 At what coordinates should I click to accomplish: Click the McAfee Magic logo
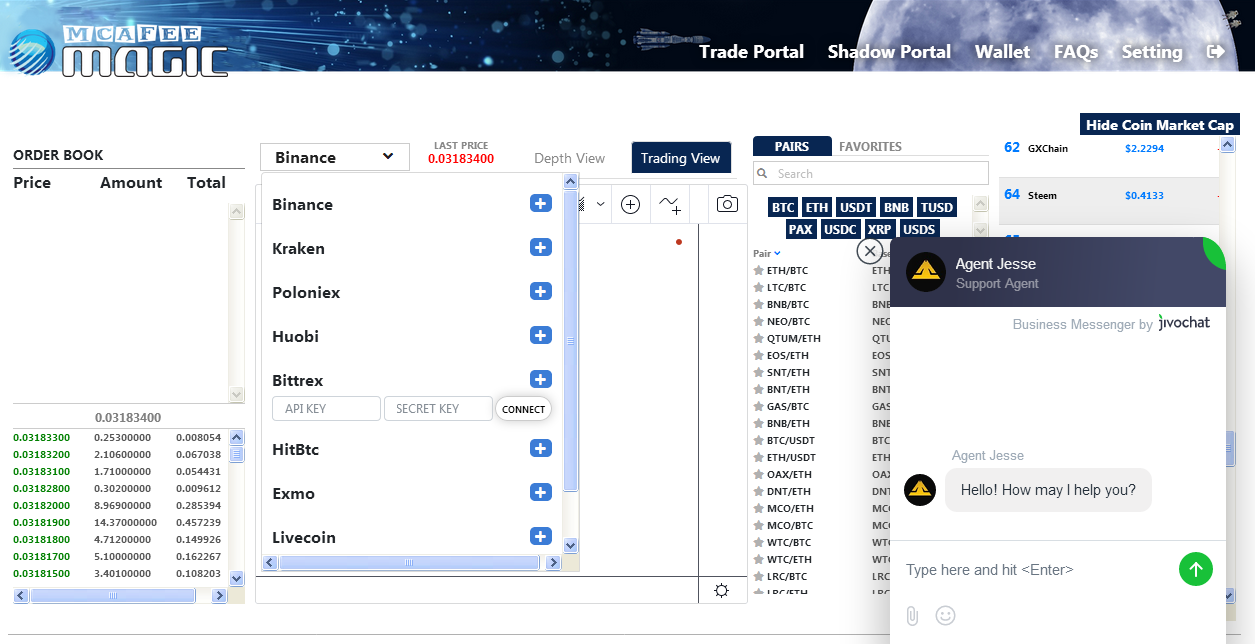[x=119, y=50]
